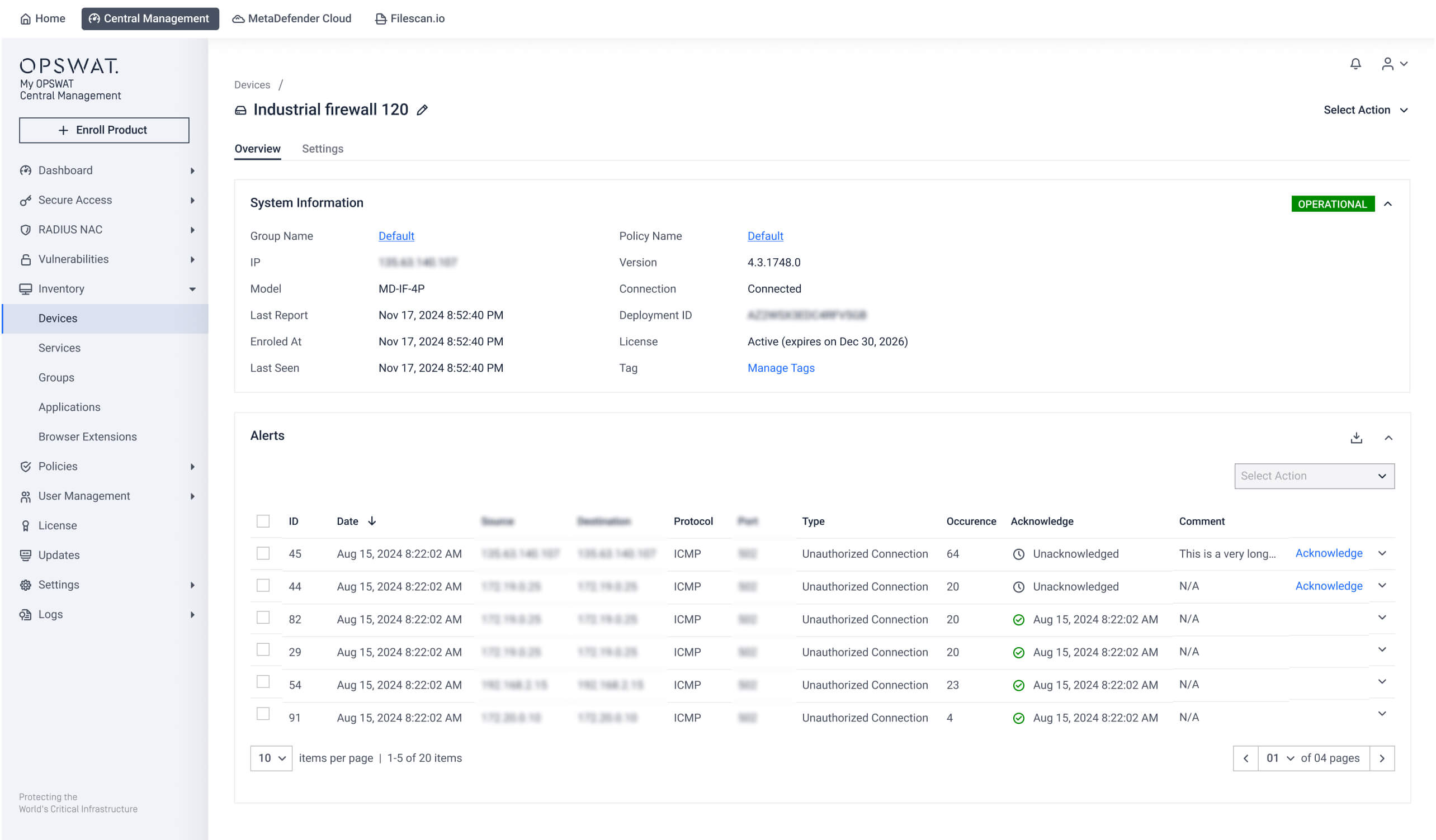Click the notification bell icon
This screenshot has height=840, width=1436.
tap(1355, 64)
